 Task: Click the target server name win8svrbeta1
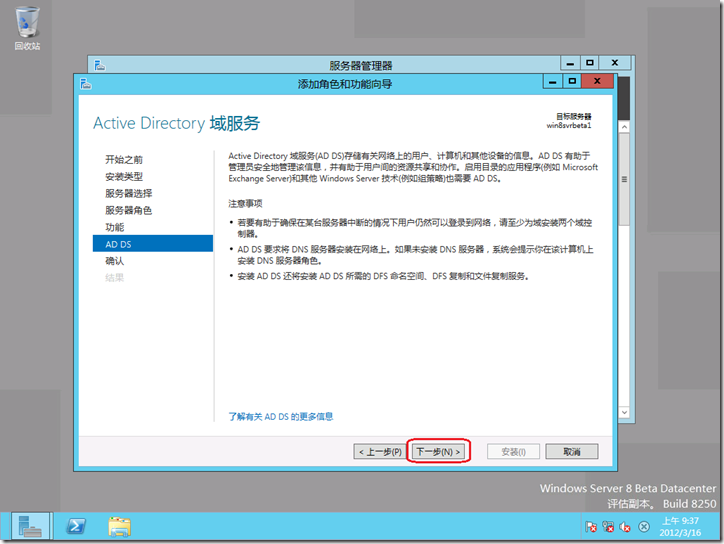(x=569, y=126)
